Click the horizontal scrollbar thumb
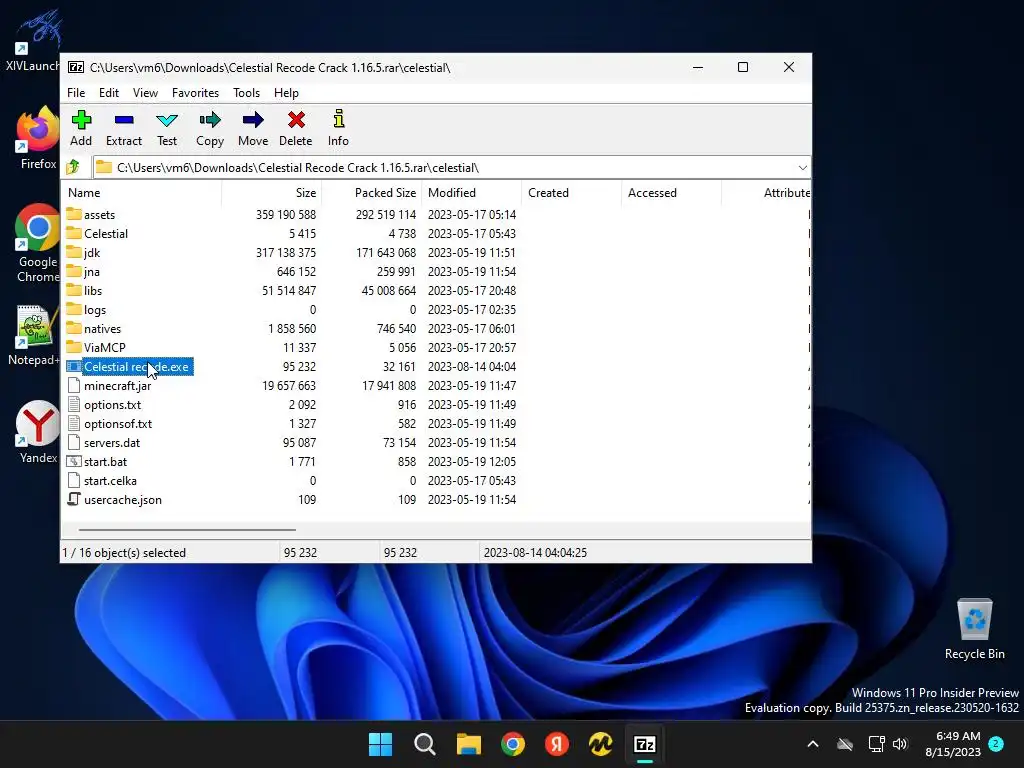The height and width of the screenshot is (768, 1024). point(187,530)
